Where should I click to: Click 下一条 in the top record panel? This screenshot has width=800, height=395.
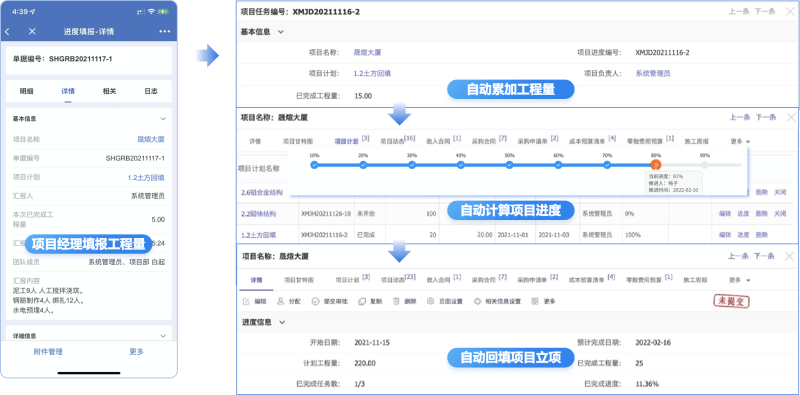tap(765, 12)
